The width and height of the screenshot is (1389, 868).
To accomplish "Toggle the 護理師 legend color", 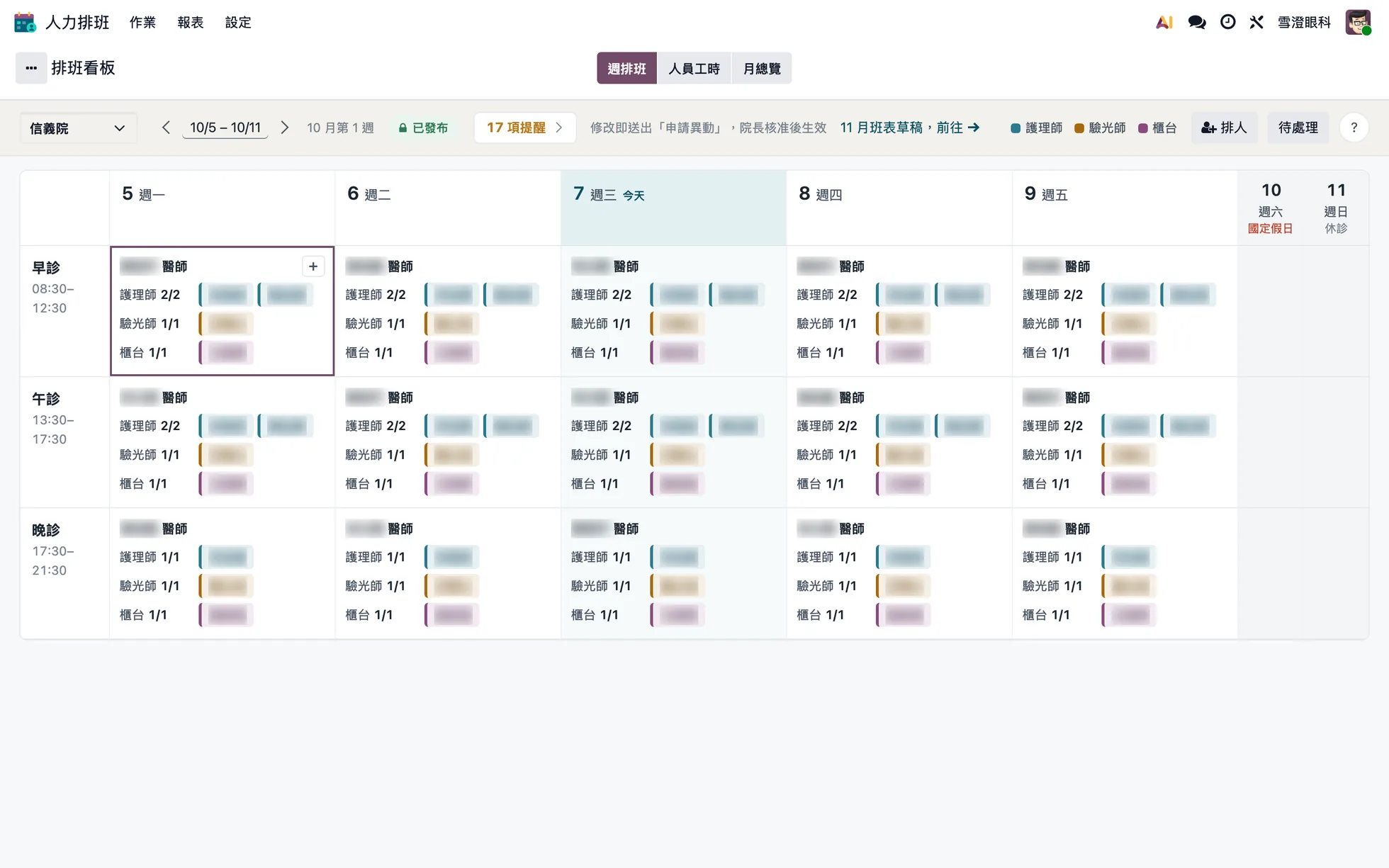I will pos(1036,128).
